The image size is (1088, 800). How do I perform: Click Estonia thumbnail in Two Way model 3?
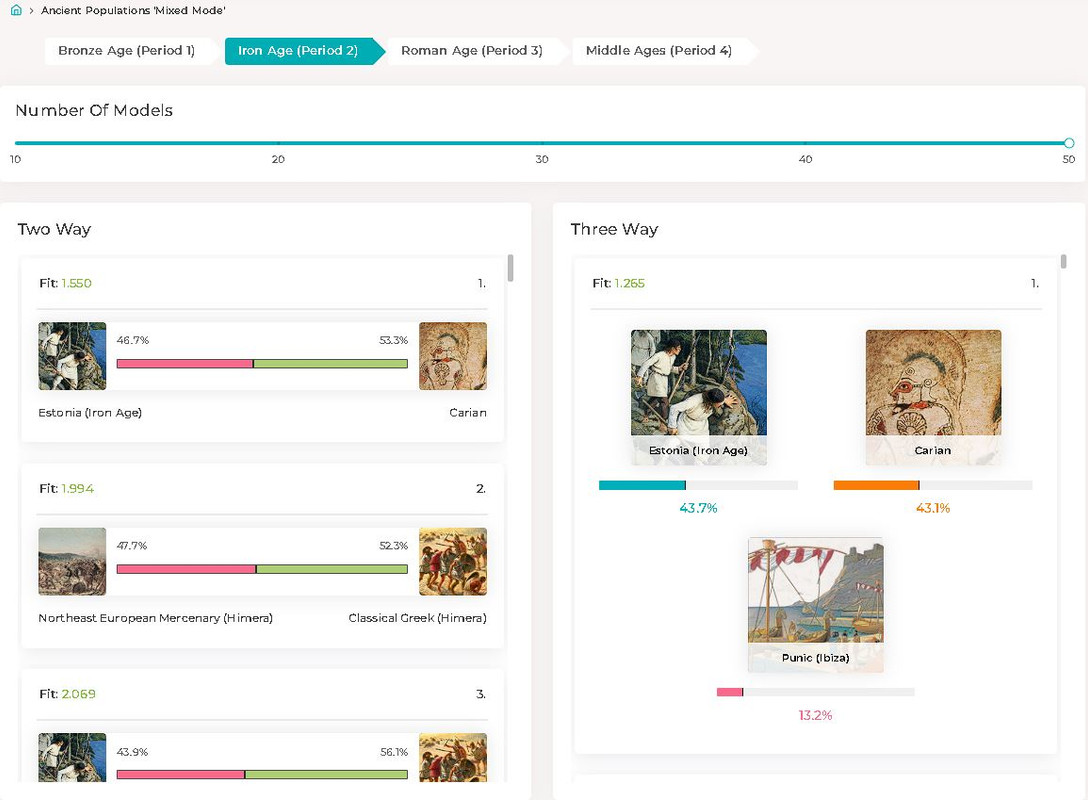click(x=72, y=757)
